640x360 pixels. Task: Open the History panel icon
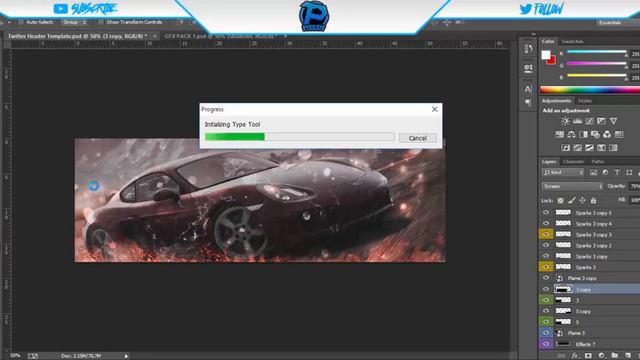[x=528, y=49]
